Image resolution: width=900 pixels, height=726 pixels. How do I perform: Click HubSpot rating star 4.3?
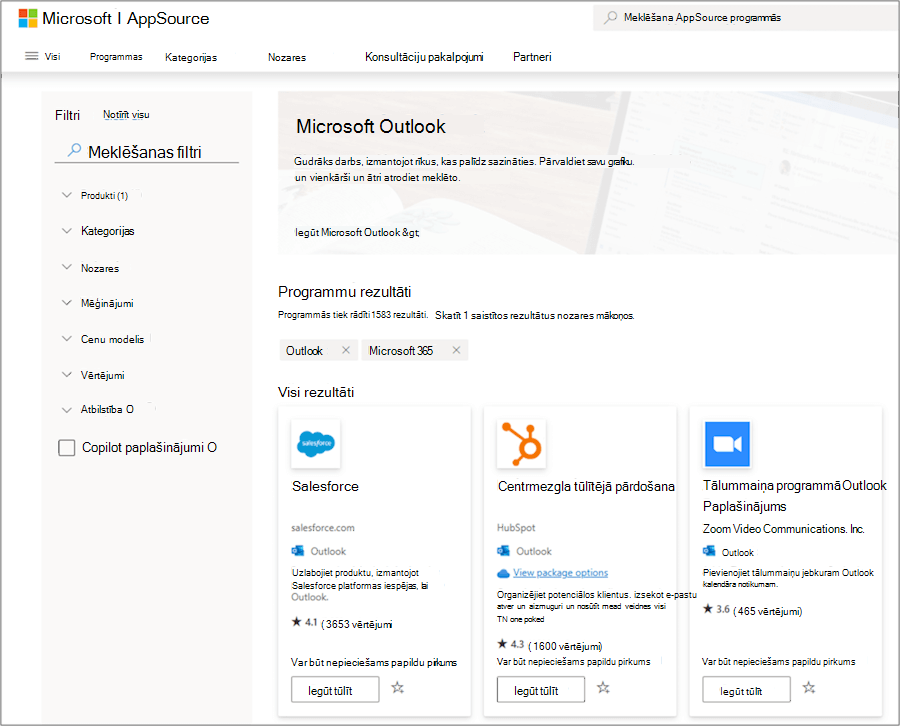(502, 644)
